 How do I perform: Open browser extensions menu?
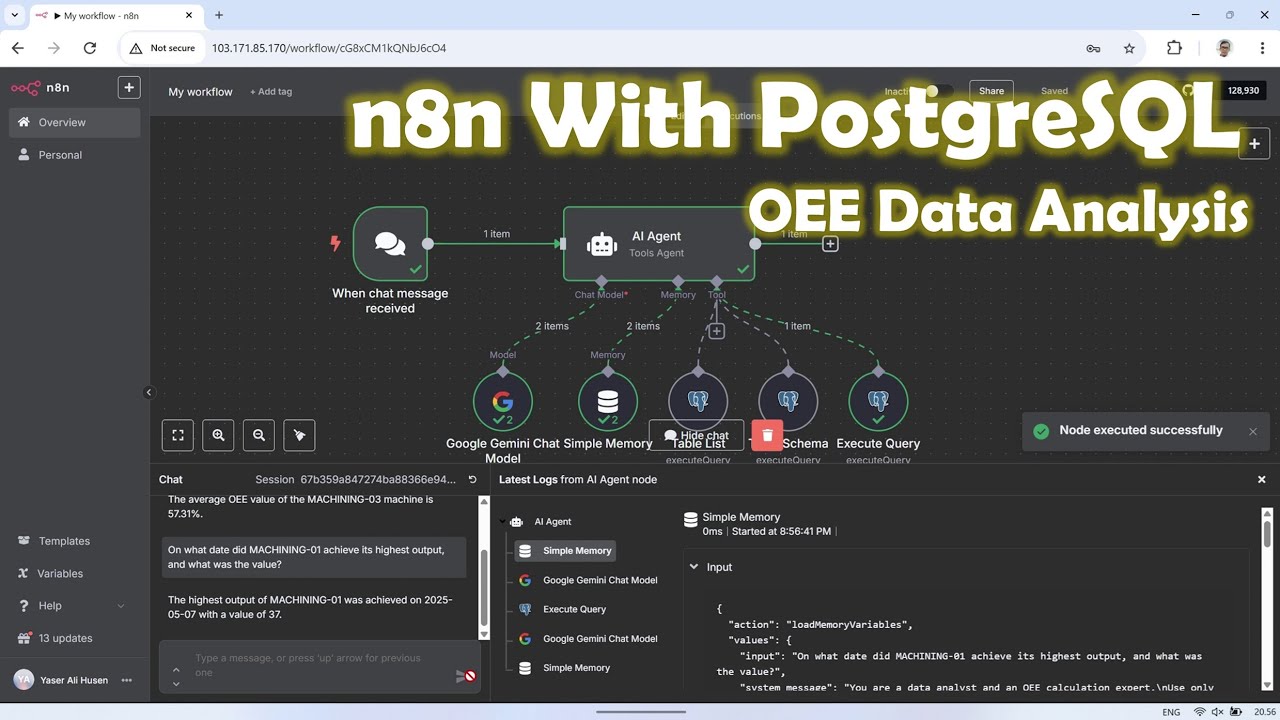pyautogui.click(x=1174, y=48)
